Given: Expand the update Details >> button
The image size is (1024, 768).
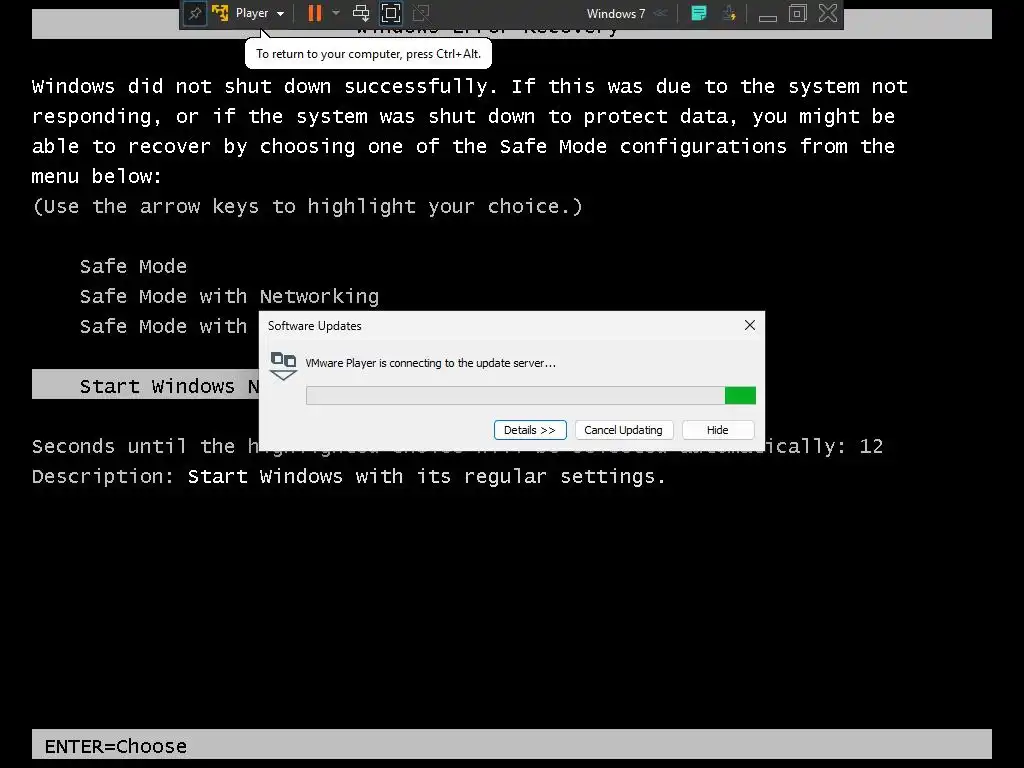Looking at the screenshot, I should pyautogui.click(x=530, y=430).
